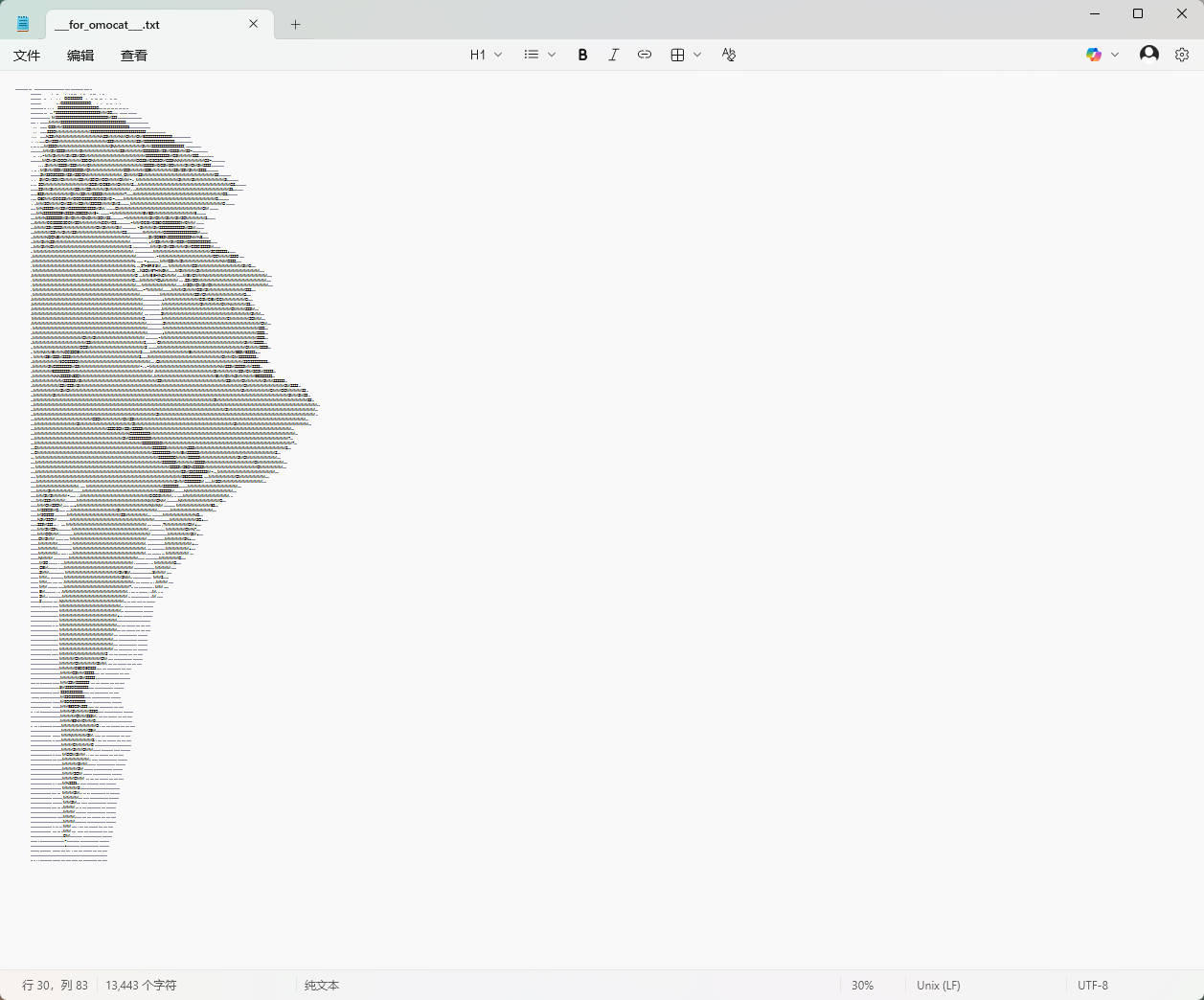Add a new tab
The height and width of the screenshot is (1000, 1204).
pyautogui.click(x=296, y=25)
